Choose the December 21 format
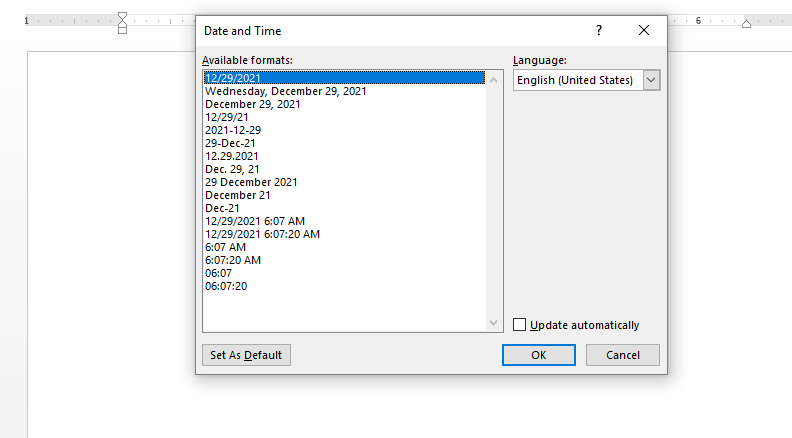 click(237, 195)
